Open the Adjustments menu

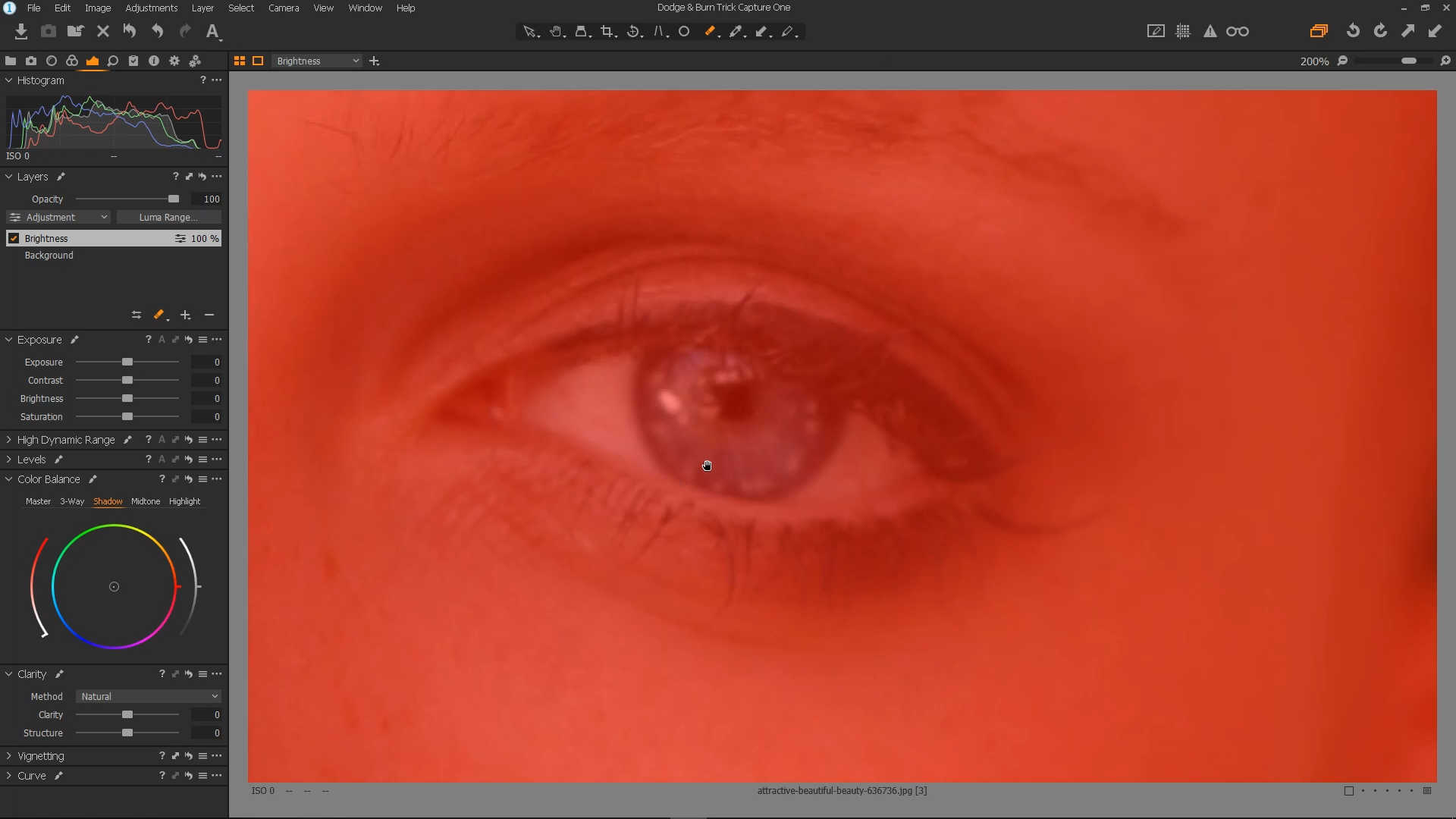pos(152,8)
